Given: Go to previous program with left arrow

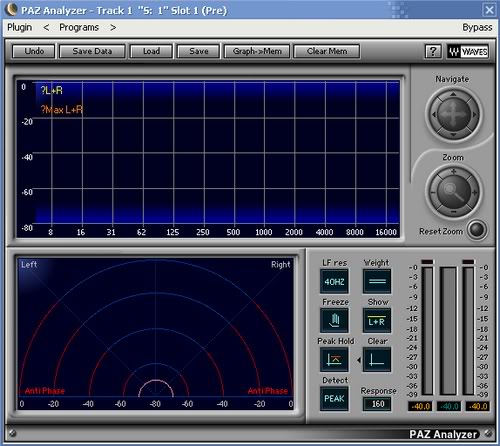Looking at the screenshot, I should click(x=46, y=27).
